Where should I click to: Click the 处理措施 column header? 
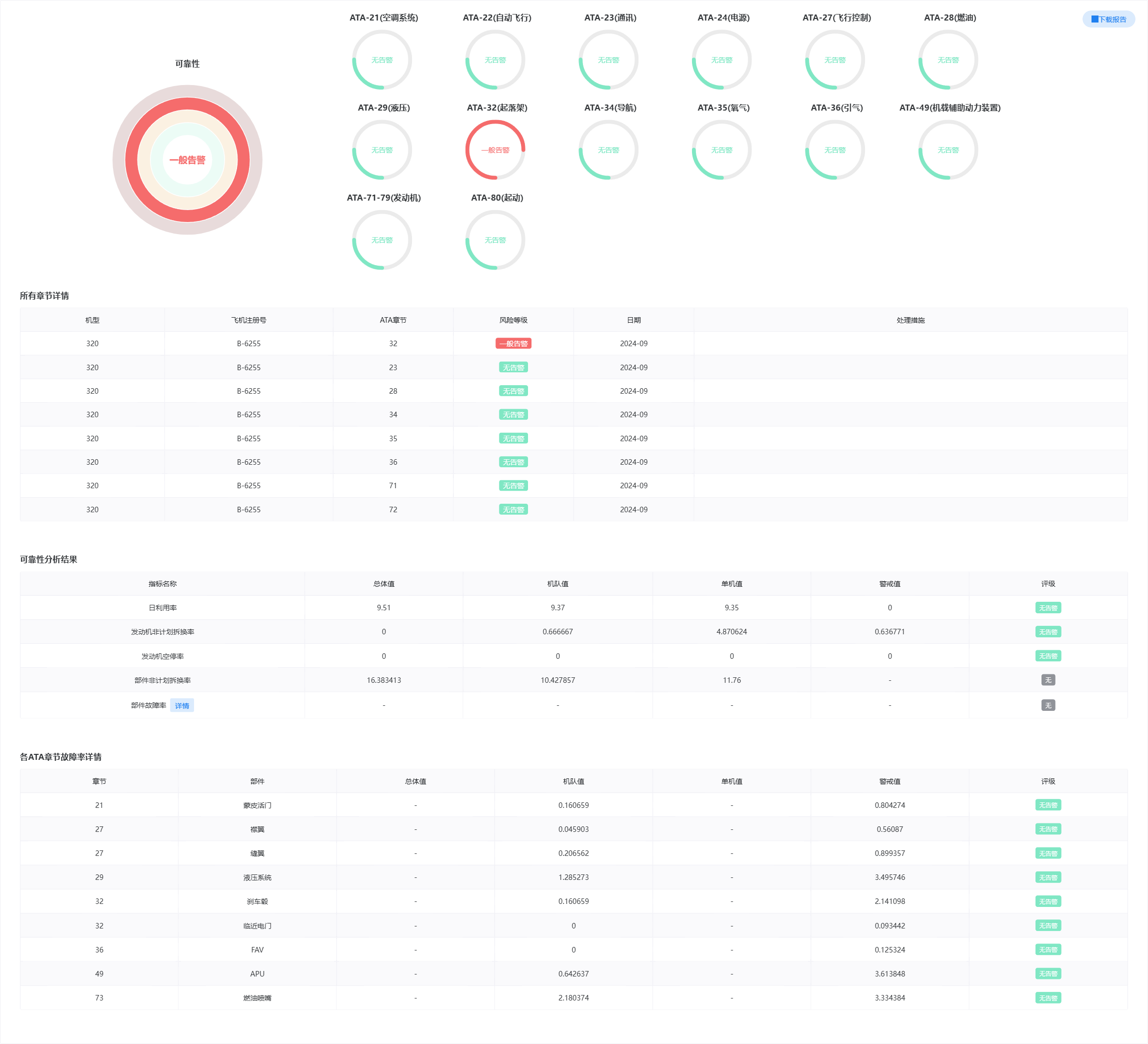(x=910, y=320)
